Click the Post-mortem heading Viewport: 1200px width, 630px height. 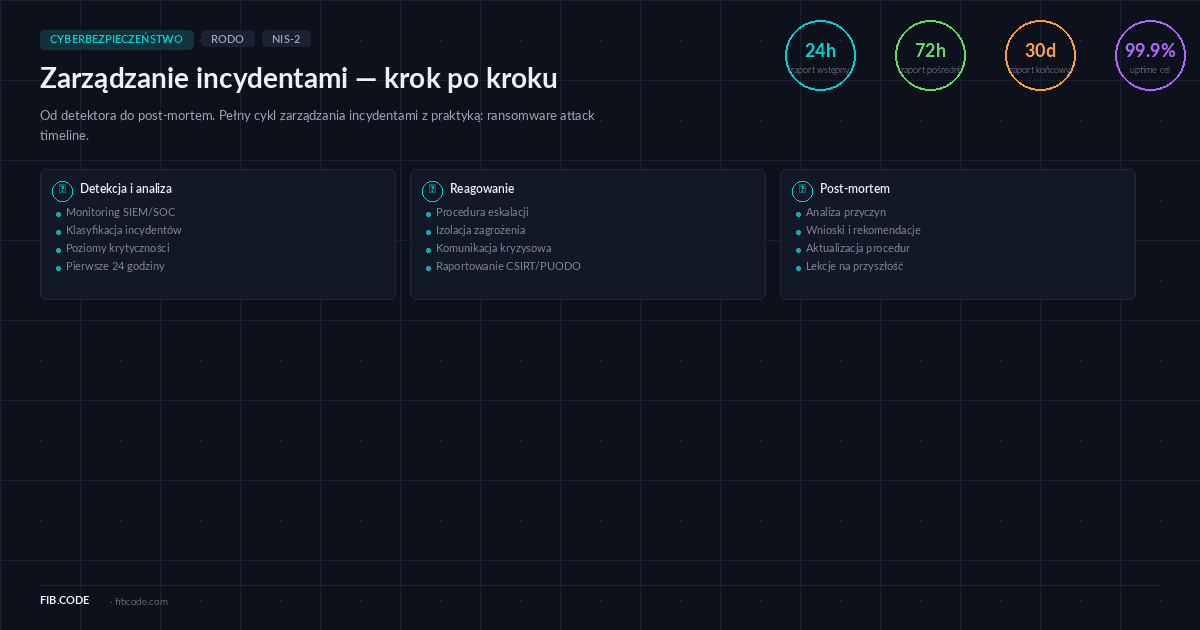click(855, 188)
